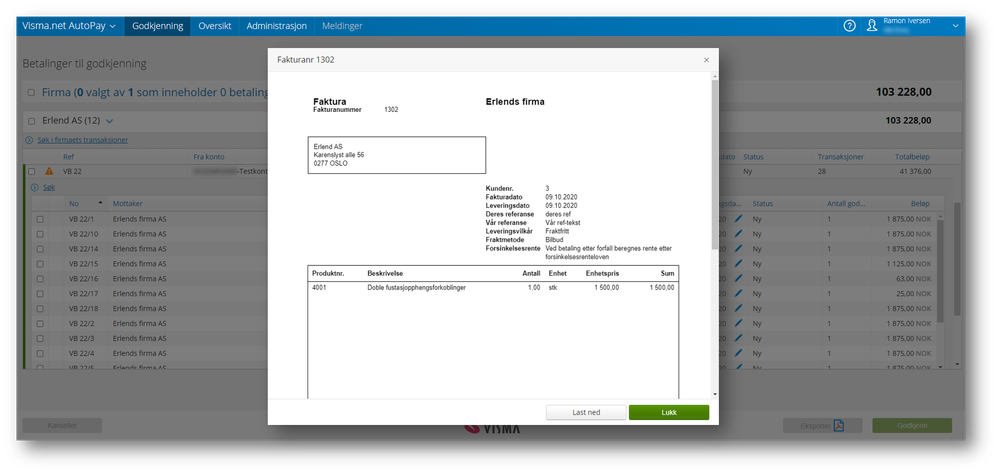Click the edit pencil icon in the VB 22/15 row
Screen dimensions: 999x474
tap(739, 264)
